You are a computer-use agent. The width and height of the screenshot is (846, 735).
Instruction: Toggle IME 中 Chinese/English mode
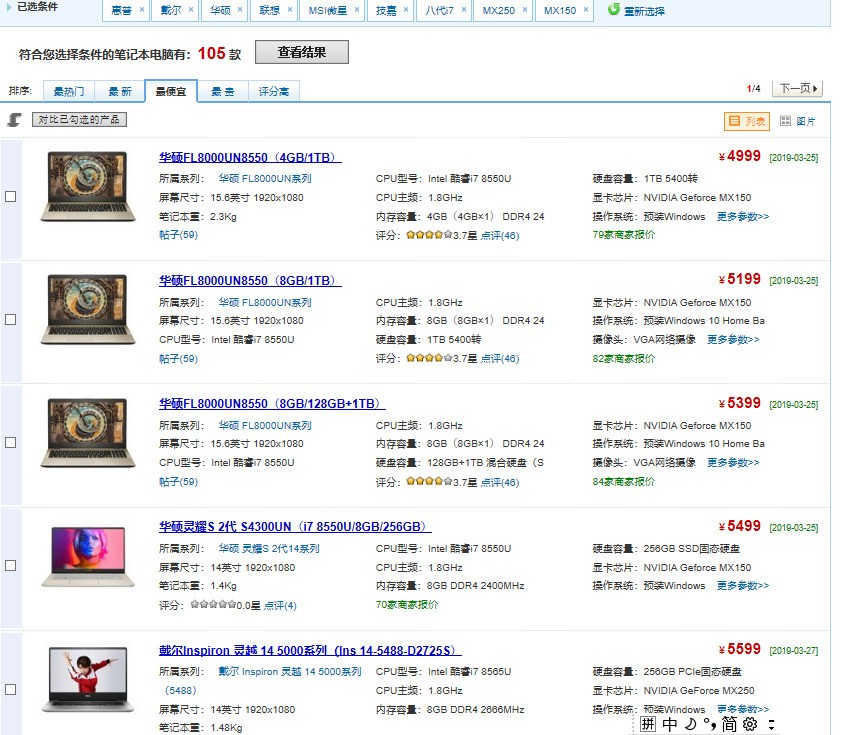click(670, 723)
